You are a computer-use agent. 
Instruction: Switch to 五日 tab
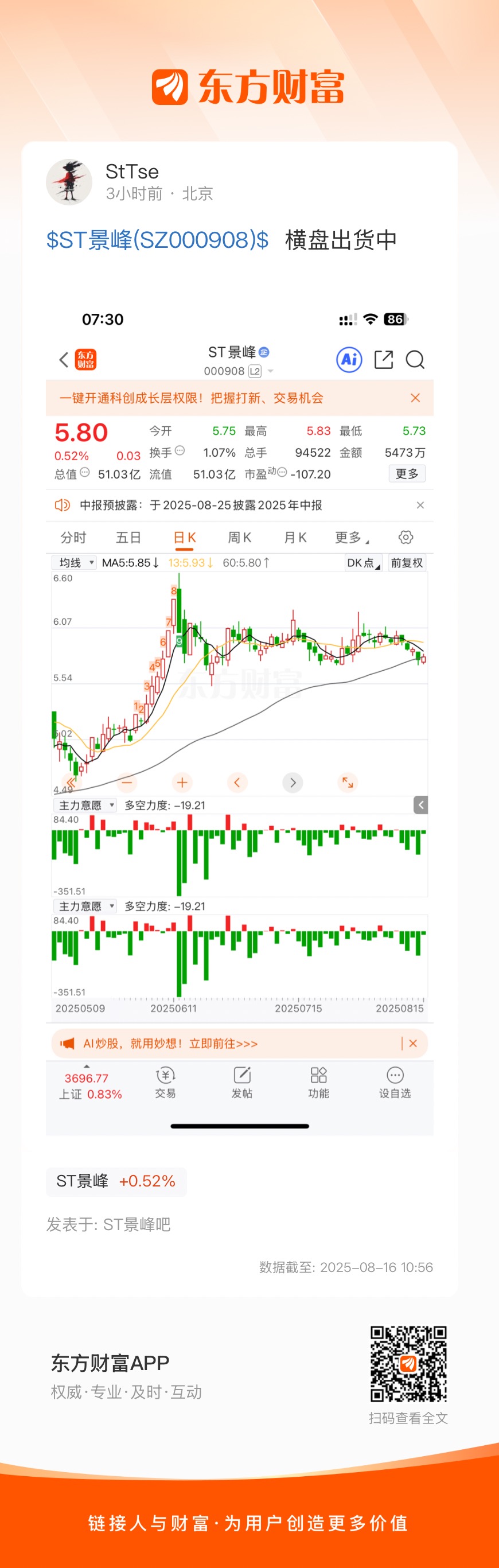click(128, 538)
